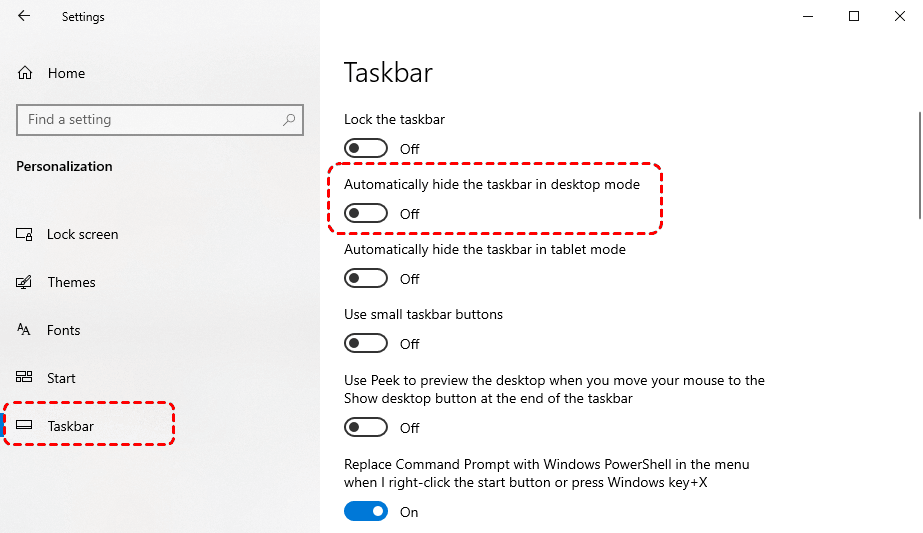Click the back arrow icon
The image size is (923, 533).
click(x=24, y=16)
